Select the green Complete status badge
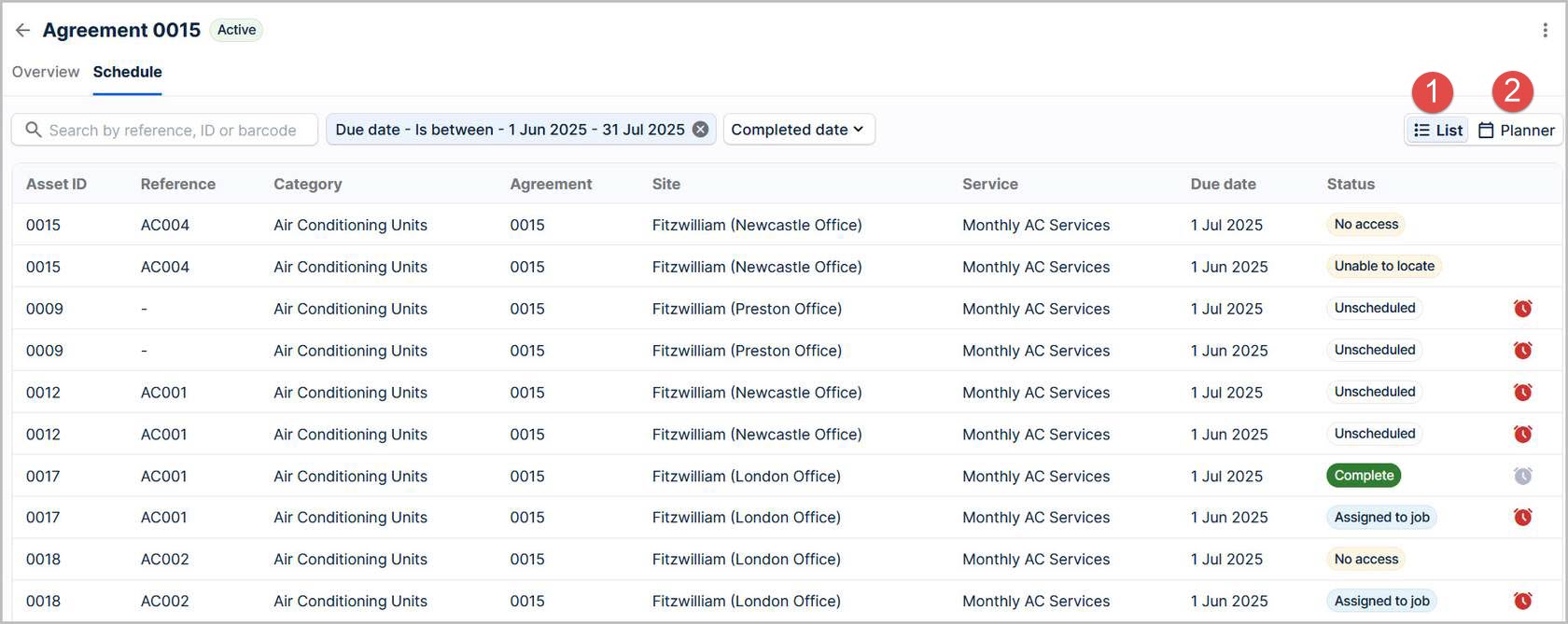 pyautogui.click(x=1364, y=476)
